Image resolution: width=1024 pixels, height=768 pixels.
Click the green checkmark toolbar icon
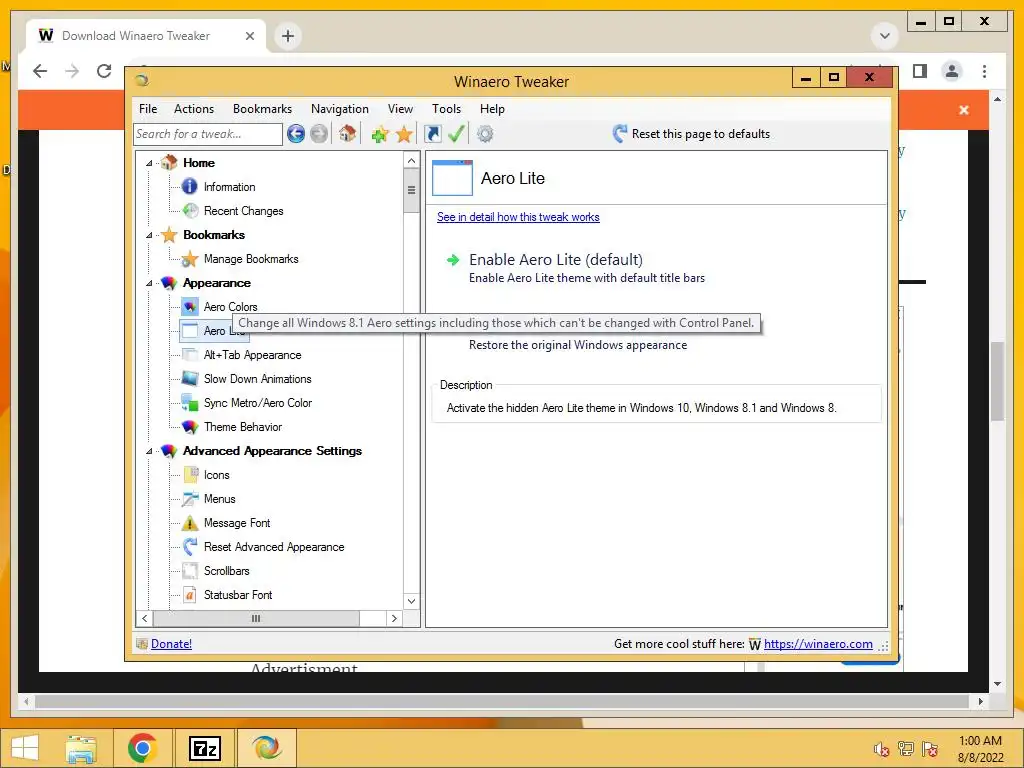pyautogui.click(x=456, y=134)
